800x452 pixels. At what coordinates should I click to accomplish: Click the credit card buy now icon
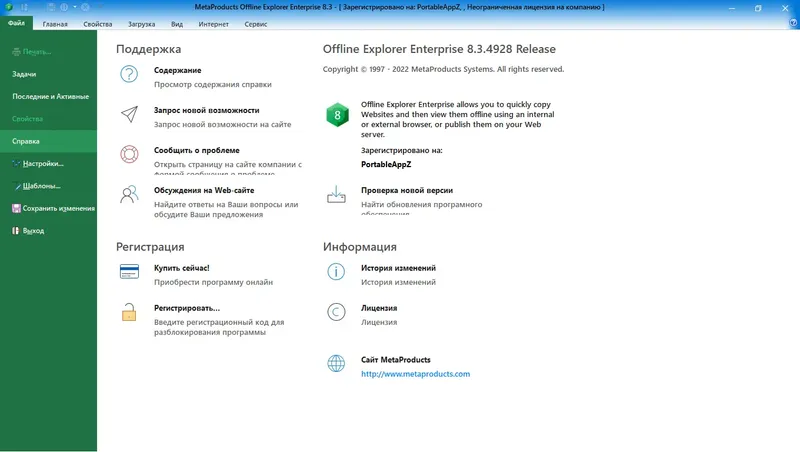[x=129, y=271]
